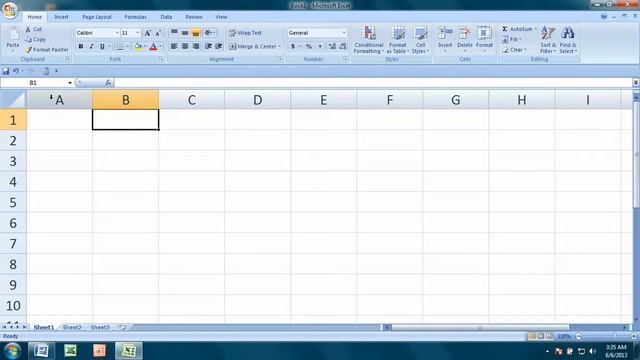Increase font size with Grow Font icon
640x360 pixels.
tap(148, 33)
